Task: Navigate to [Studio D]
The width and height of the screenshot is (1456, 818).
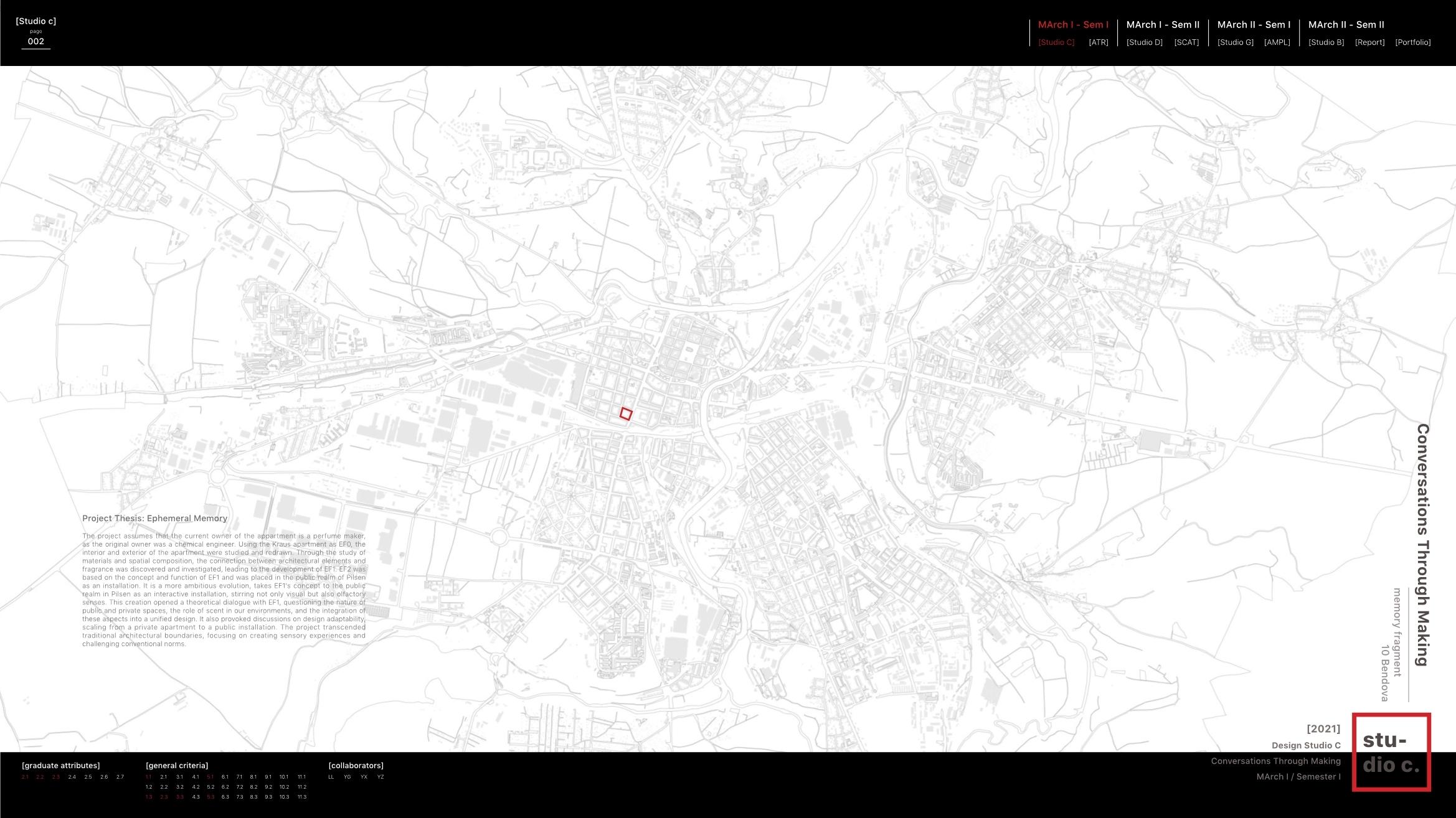Action: tap(1144, 42)
